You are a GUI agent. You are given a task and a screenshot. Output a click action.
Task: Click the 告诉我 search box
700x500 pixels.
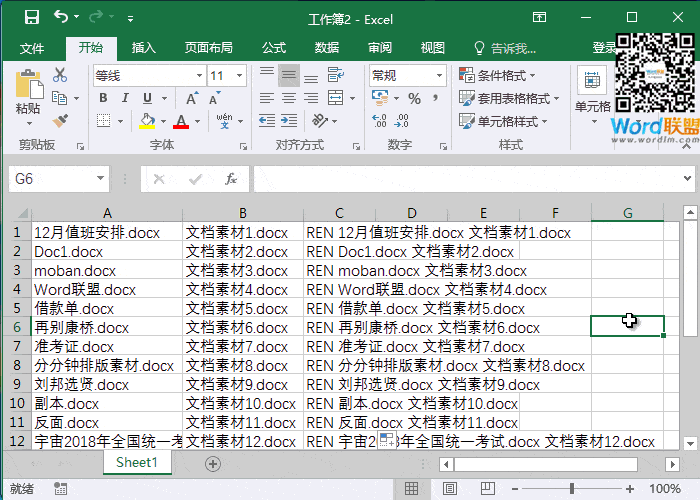pyautogui.click(x=506, y=48)
